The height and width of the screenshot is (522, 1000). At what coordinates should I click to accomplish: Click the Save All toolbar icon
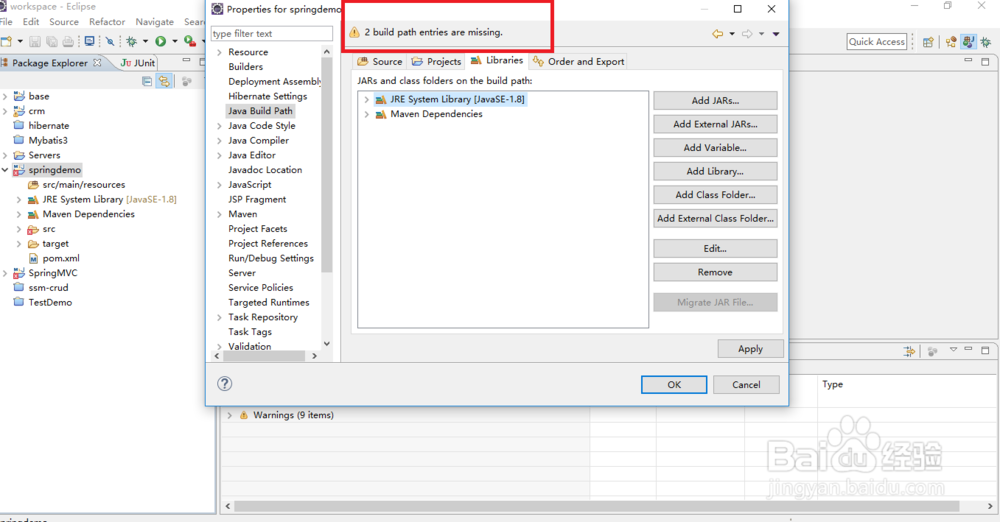[52, 41]
